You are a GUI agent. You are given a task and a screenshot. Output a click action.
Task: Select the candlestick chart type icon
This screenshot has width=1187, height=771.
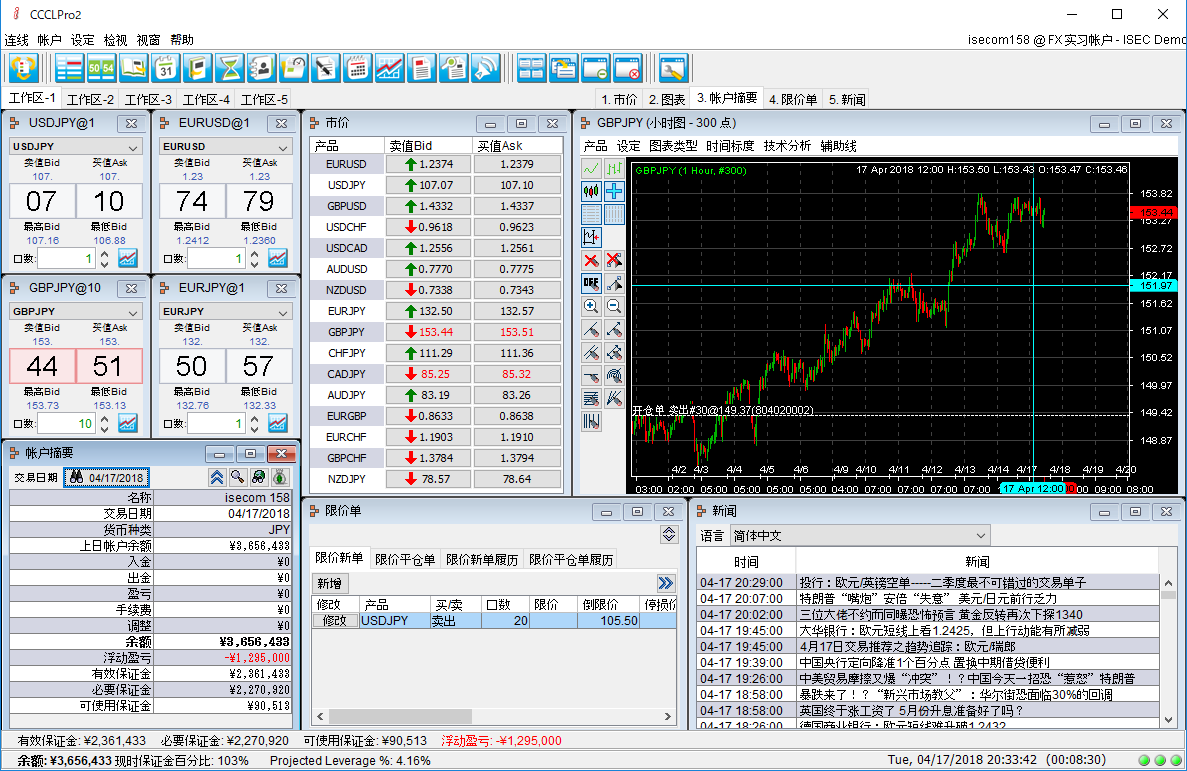point(591,192)
